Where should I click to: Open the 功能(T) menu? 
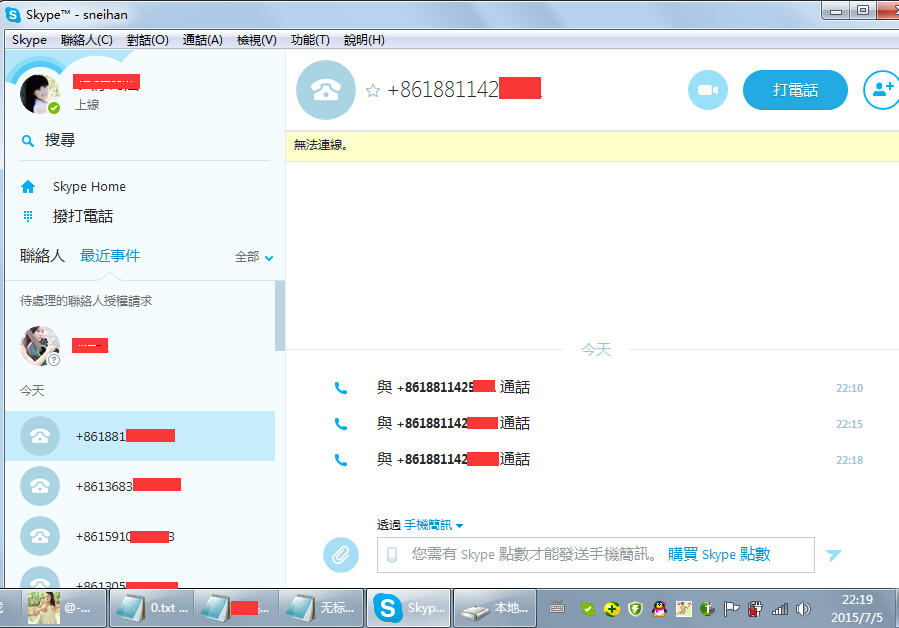click(310, 40)
